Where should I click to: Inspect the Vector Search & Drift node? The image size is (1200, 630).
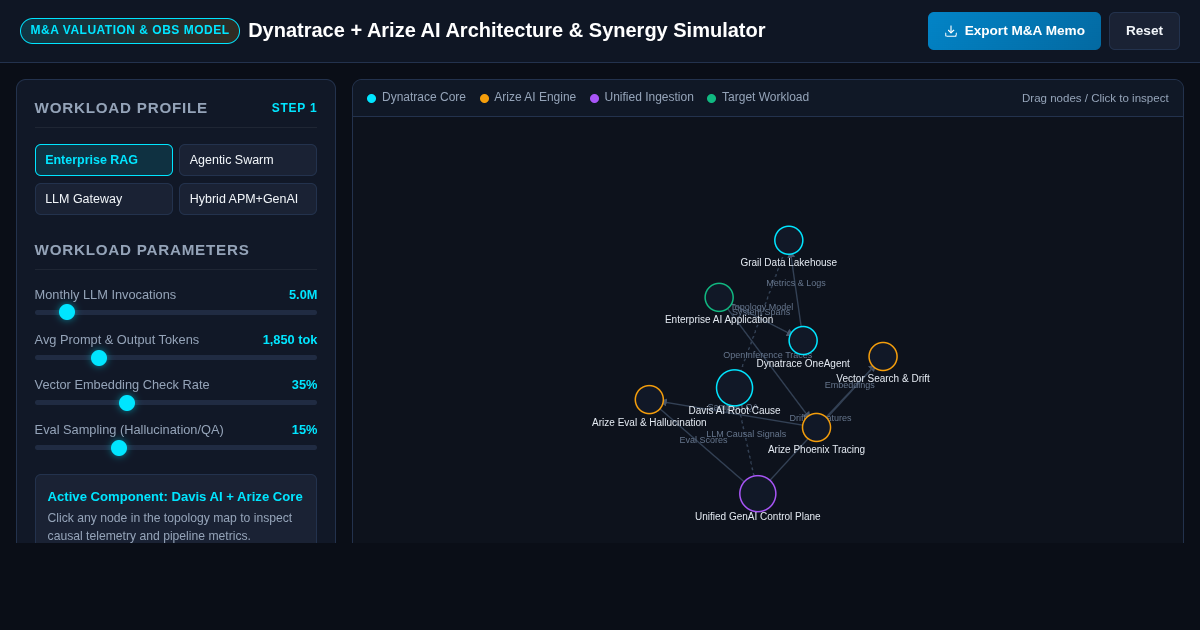click(x=883, y=356)
